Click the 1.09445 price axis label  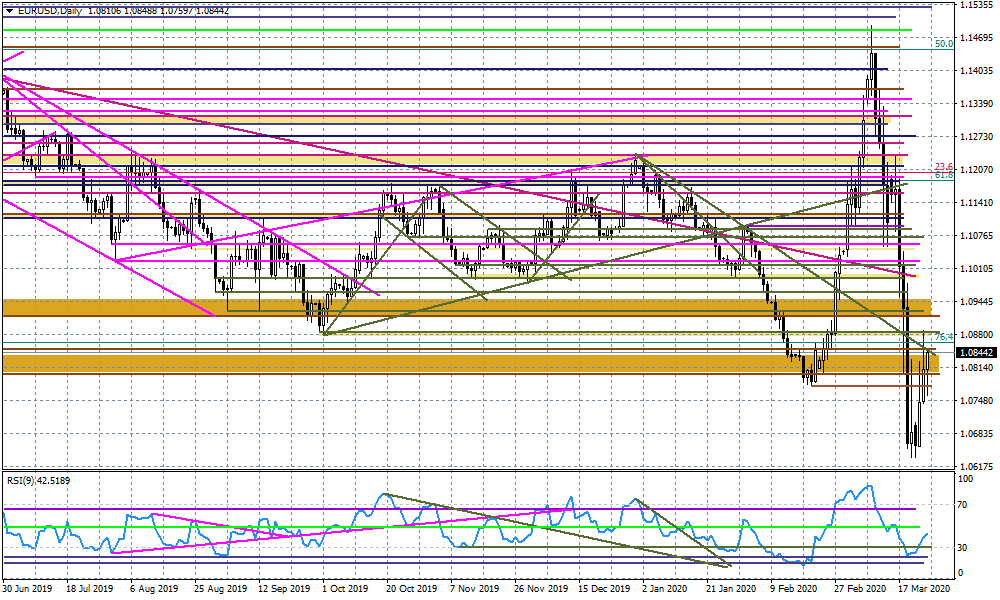976,302
